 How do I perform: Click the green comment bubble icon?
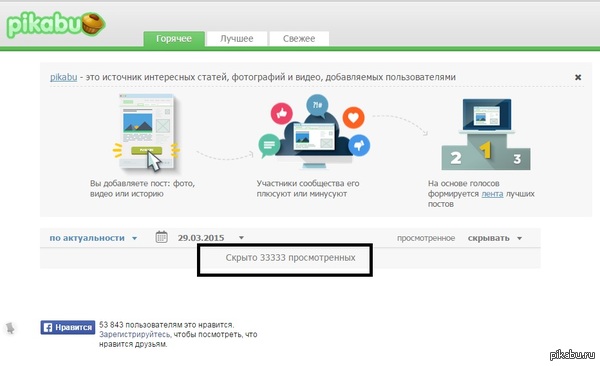(269, 145)
